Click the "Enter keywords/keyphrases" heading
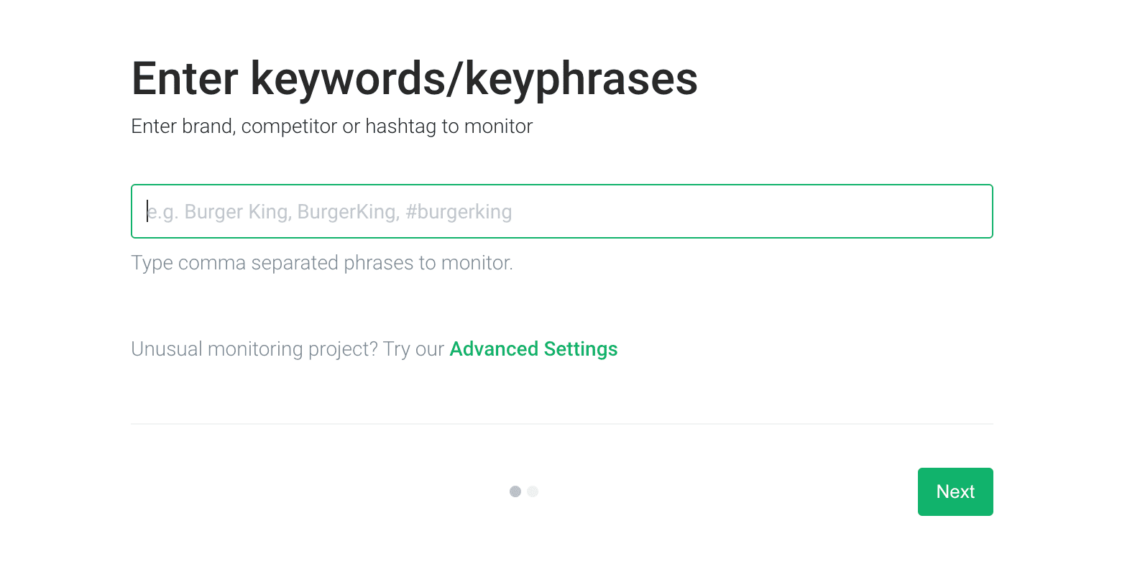This screenshot has width=1140, height=582. point(414,78)
